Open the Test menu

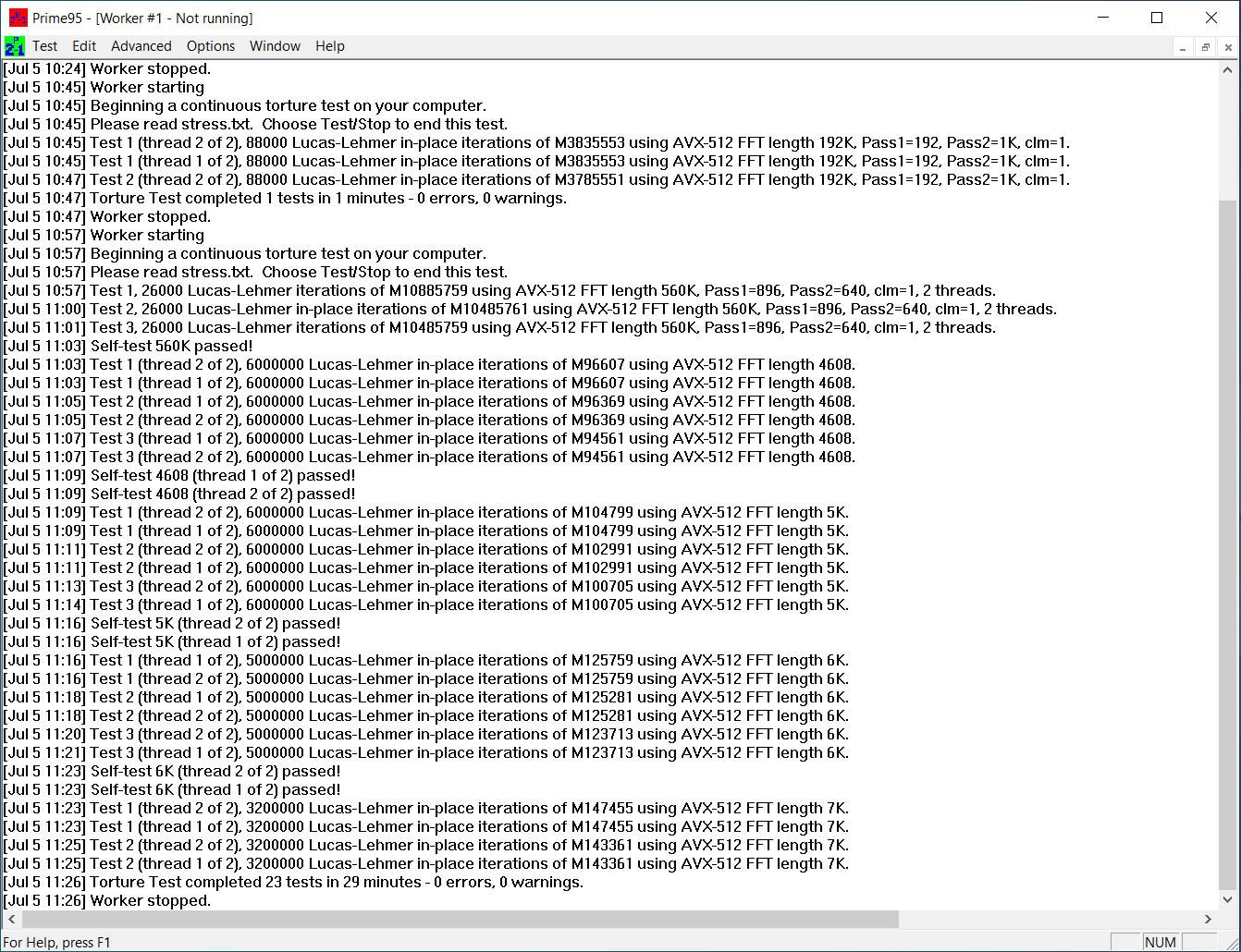pyautogui.click(x=44, y=46)
